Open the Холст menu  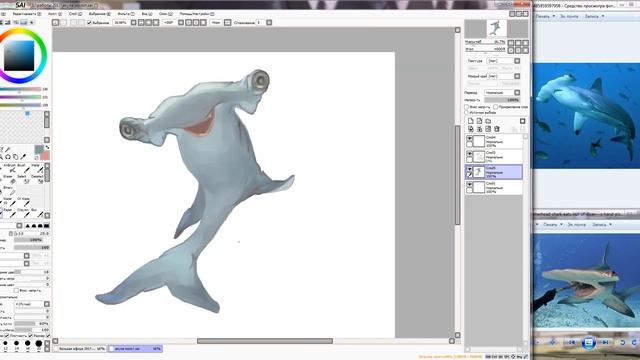55,14
